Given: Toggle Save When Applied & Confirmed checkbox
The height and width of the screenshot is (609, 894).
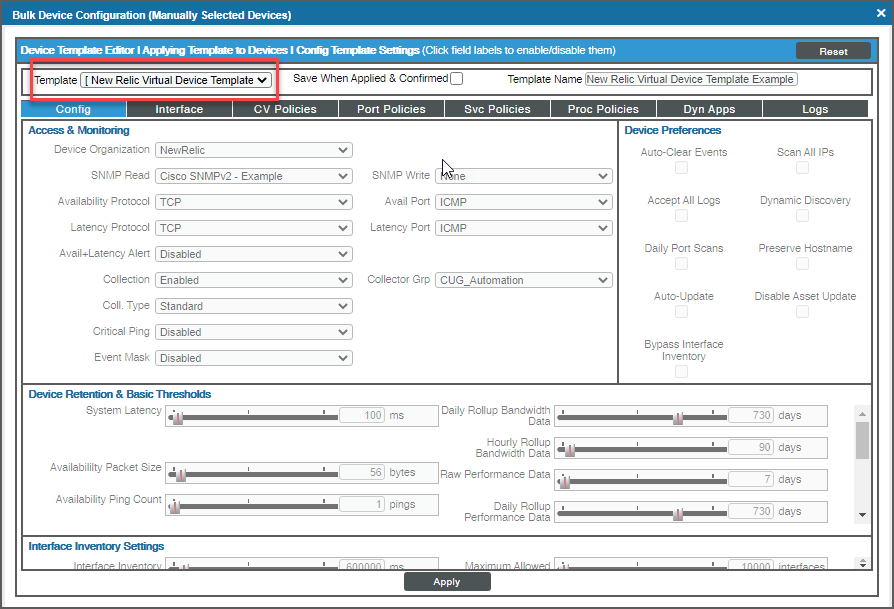Looking at the screenshot, I should (457, 79).
